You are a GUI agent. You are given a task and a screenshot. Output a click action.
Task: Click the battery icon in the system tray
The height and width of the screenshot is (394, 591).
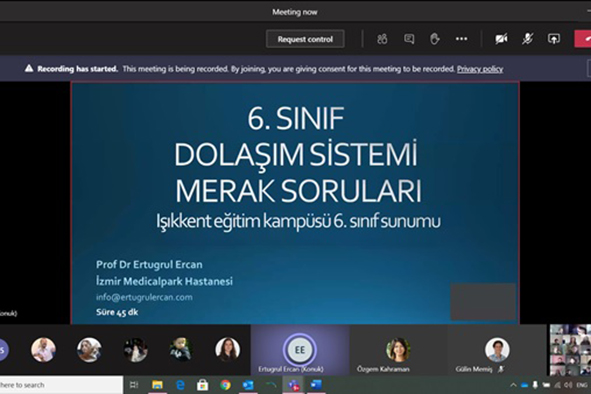[546, 385]
